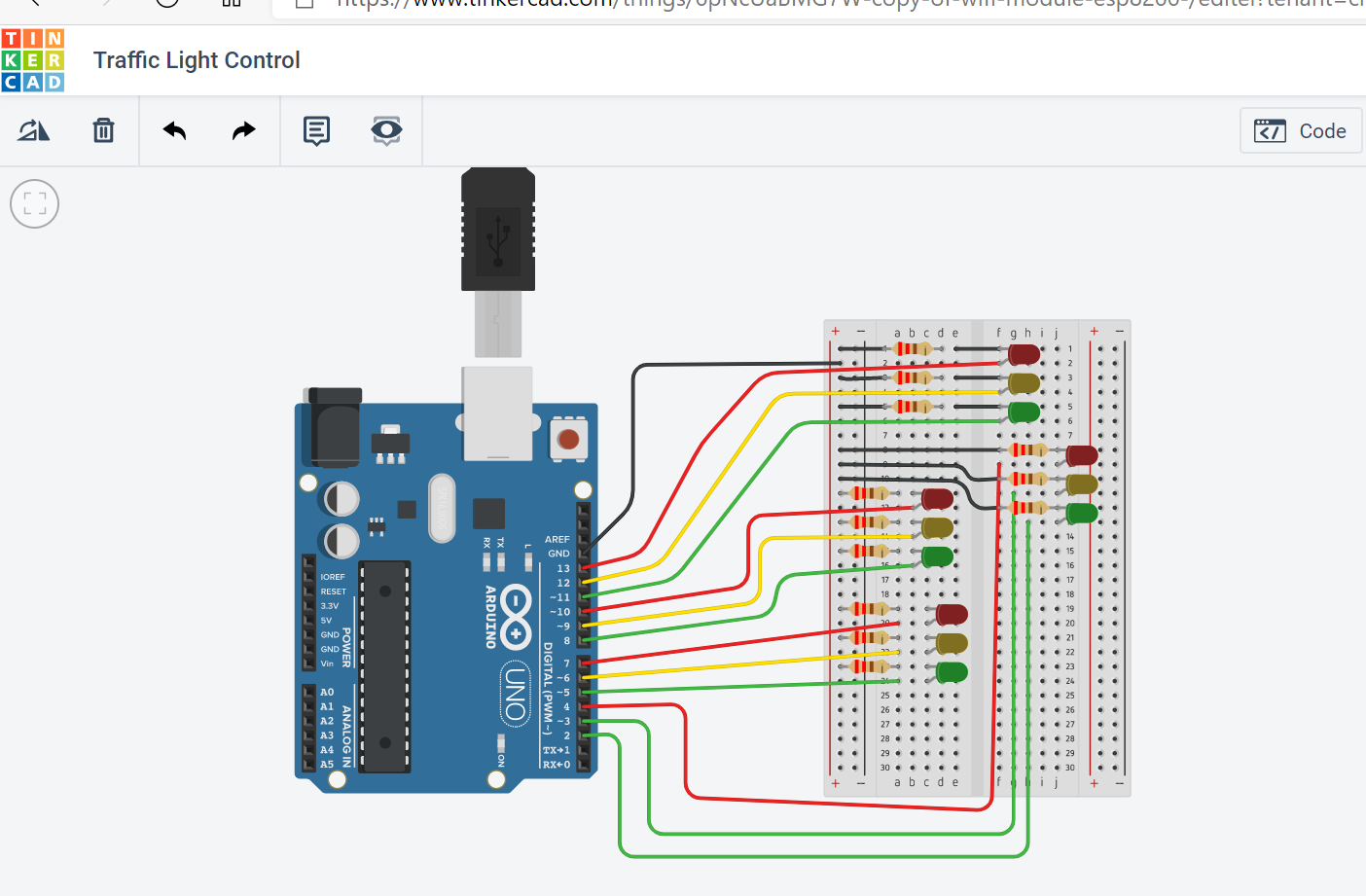Select resistor beside right-side red LED
Image resolution: width=1366 pixels, height=896 pixels.
click(1027, 449)
